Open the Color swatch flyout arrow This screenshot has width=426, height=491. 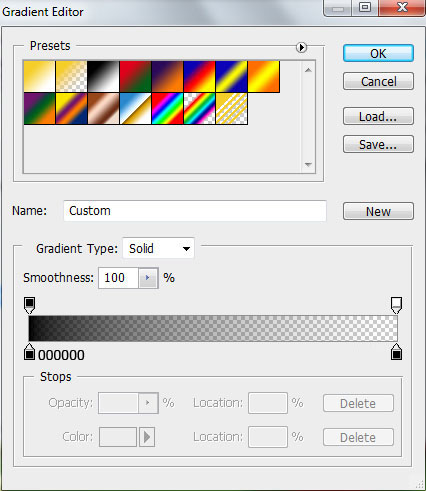(x=147, y=437)
